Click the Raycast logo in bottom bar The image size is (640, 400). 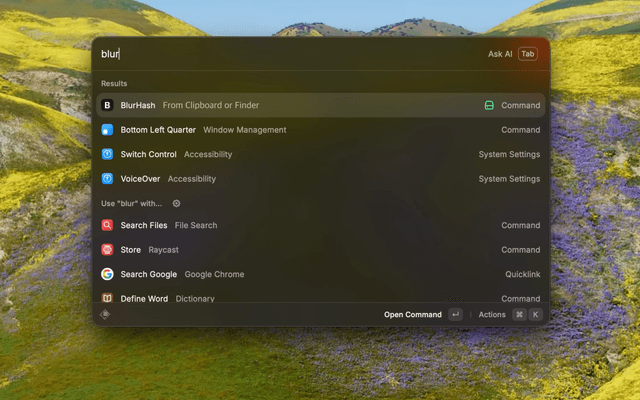tap(106, 314)
